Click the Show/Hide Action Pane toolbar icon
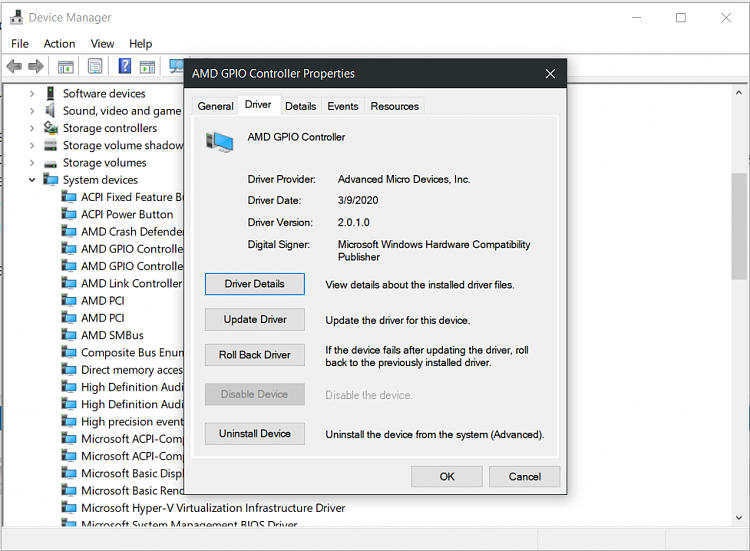The image size is (750, 551). (x=147, y=67)
